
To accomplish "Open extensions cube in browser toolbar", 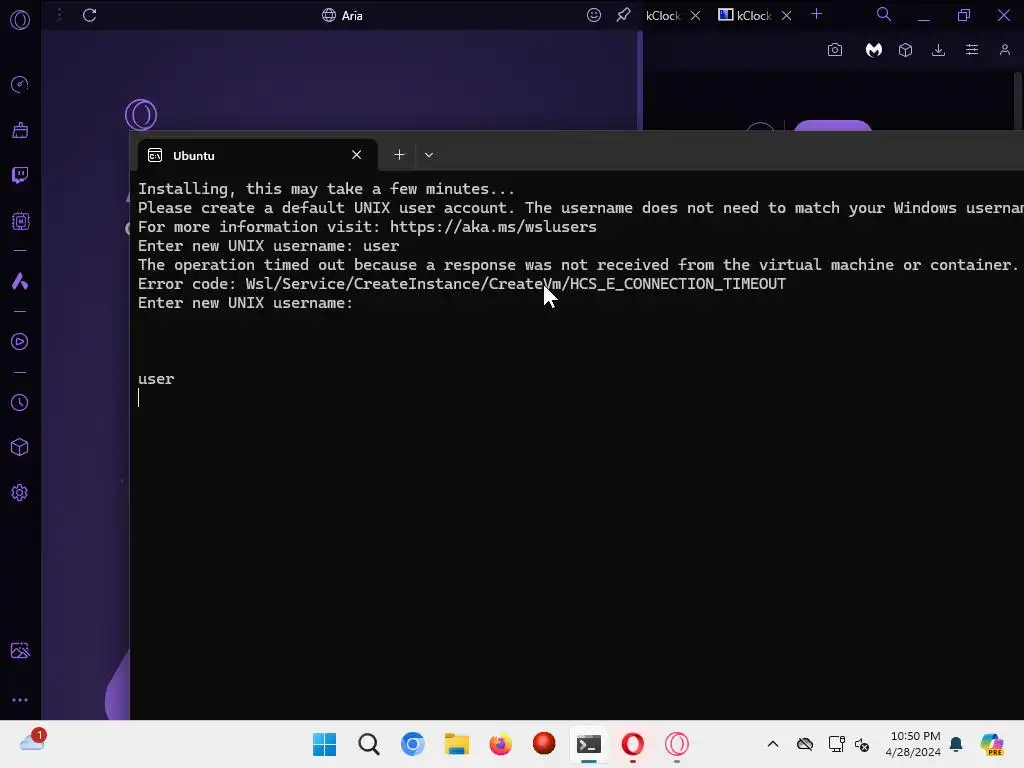I will [905, 50].
